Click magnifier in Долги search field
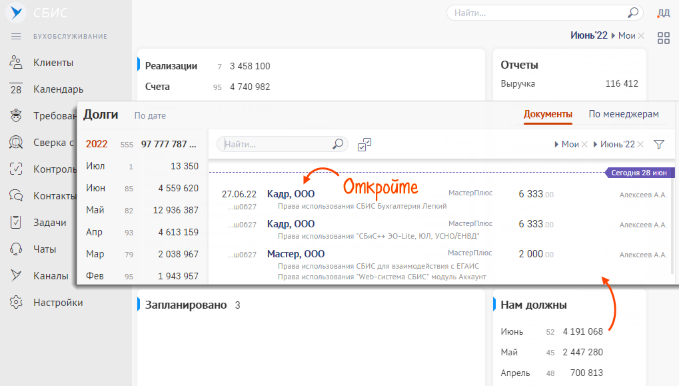679x386 pixels. (338, 144)
